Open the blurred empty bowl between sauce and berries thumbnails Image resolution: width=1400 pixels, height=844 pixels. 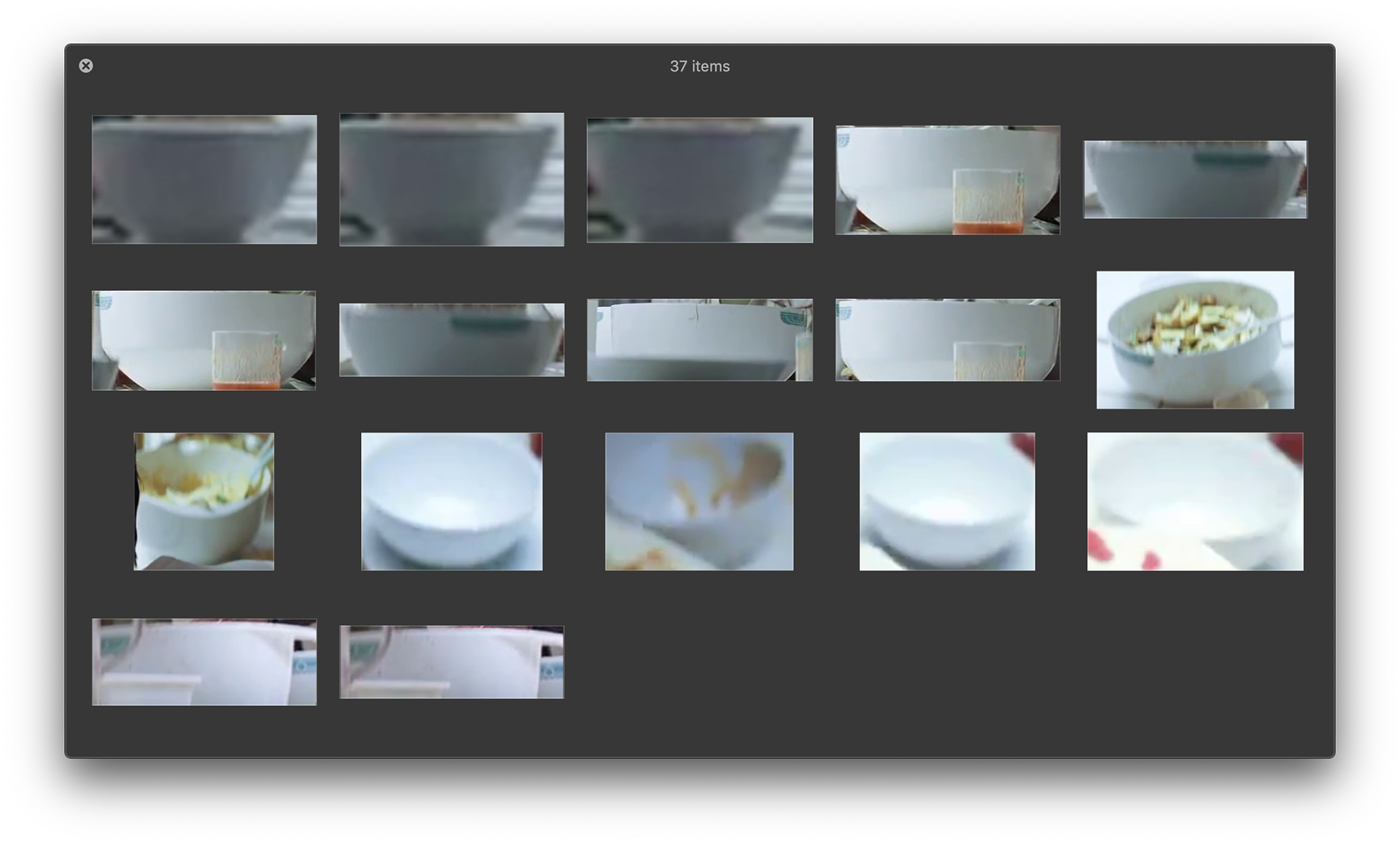[947, 502]
